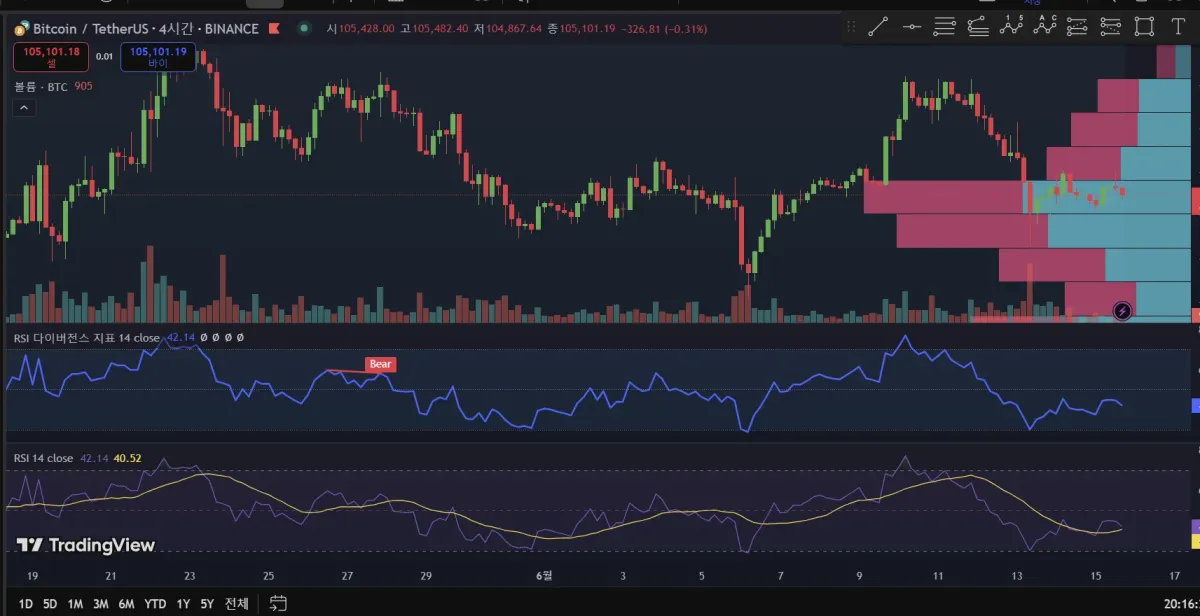Select the trend line drawing tool
Viewport: 1200px width, 616px height.
(x=878, y=27)
